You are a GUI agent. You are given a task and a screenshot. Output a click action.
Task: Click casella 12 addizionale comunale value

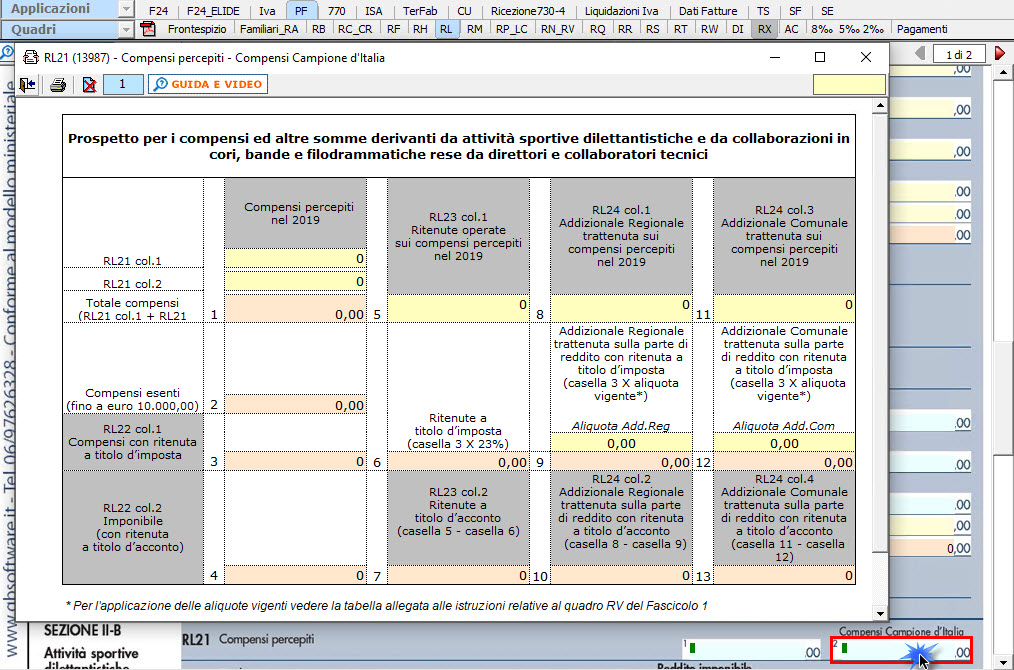[784, 462]
